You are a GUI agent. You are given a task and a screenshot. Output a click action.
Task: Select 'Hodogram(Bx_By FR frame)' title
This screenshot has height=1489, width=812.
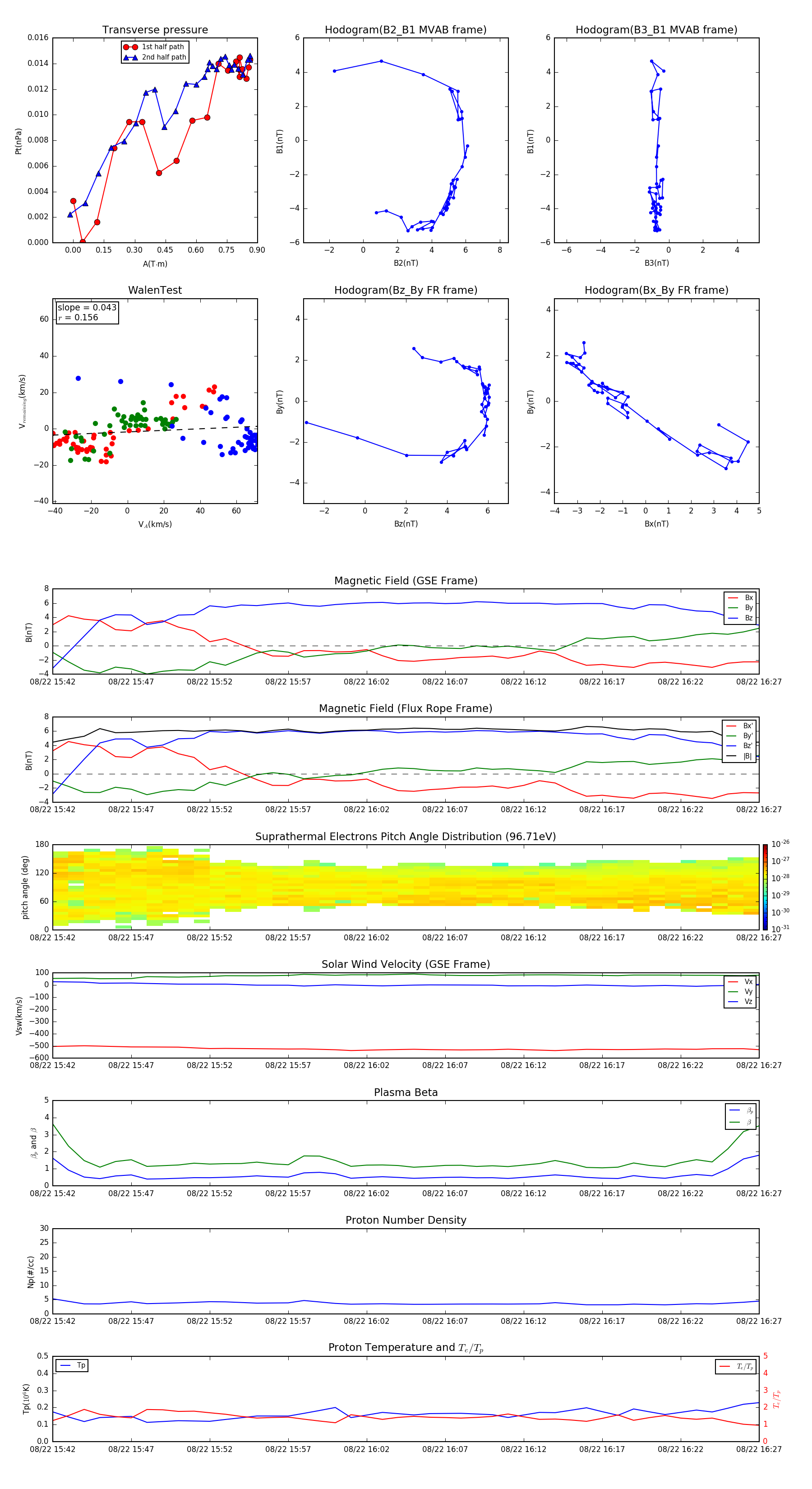[x=656, y=290]
